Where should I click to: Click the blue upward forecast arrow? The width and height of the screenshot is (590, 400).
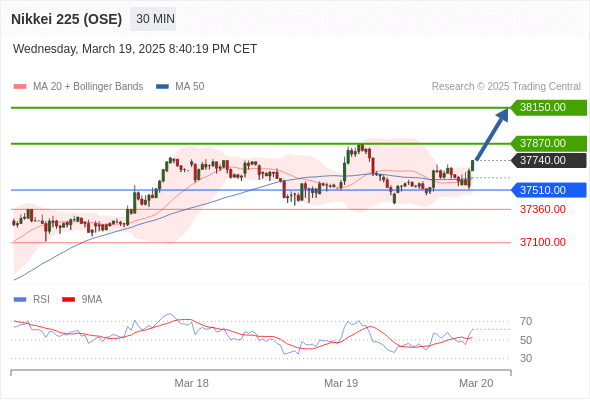492,134
